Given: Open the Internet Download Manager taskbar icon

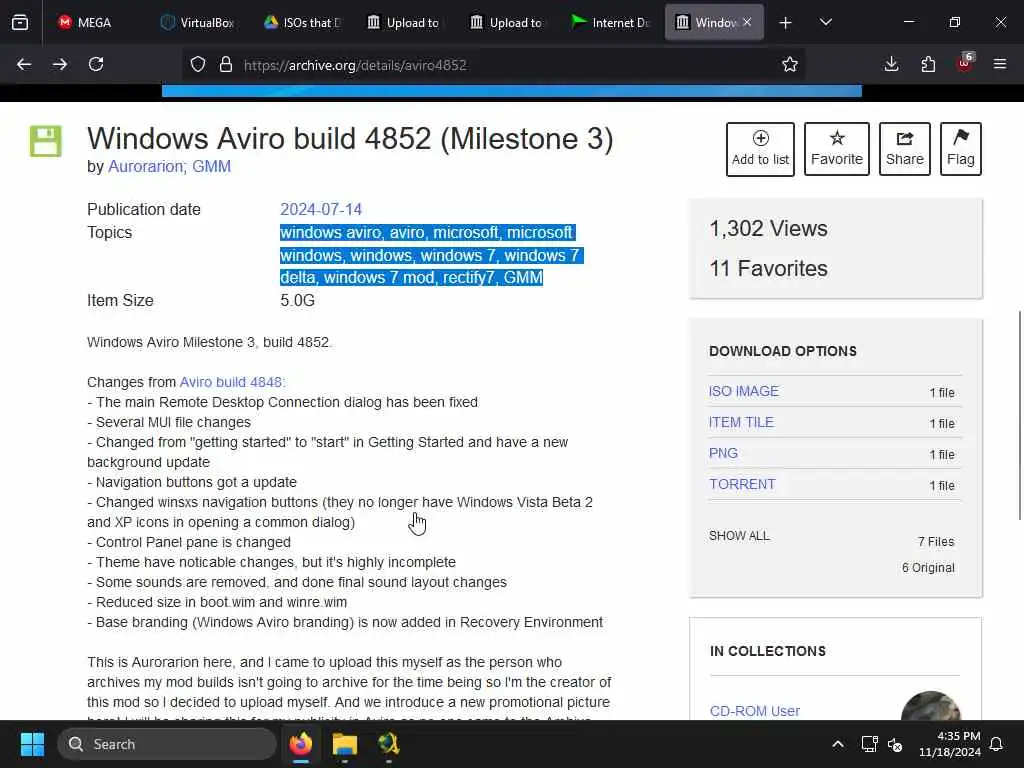Looking at the screenshot, I should click(x=389, y=744).
